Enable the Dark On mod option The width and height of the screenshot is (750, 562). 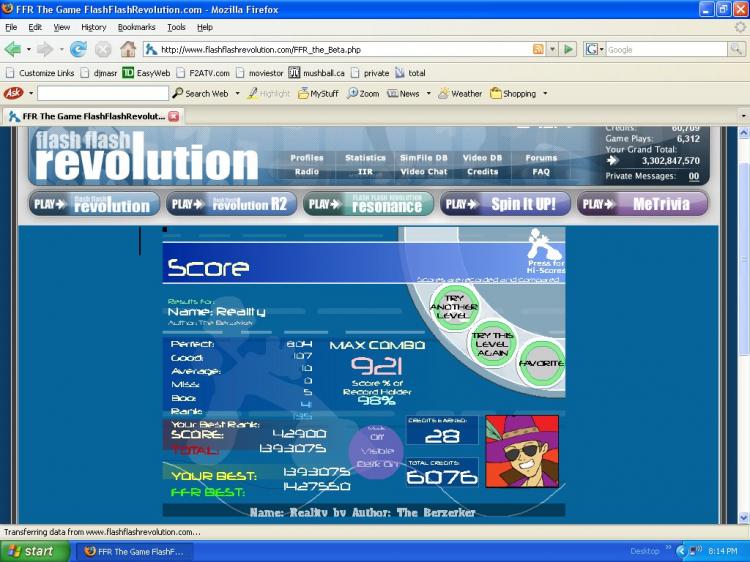pos(377,464)
